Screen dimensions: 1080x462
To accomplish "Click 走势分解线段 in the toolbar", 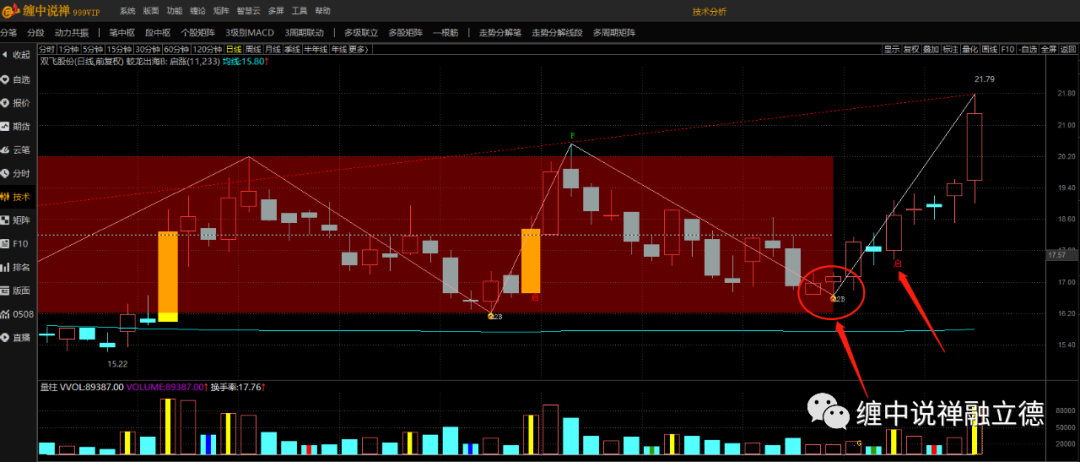I will 557,33.
